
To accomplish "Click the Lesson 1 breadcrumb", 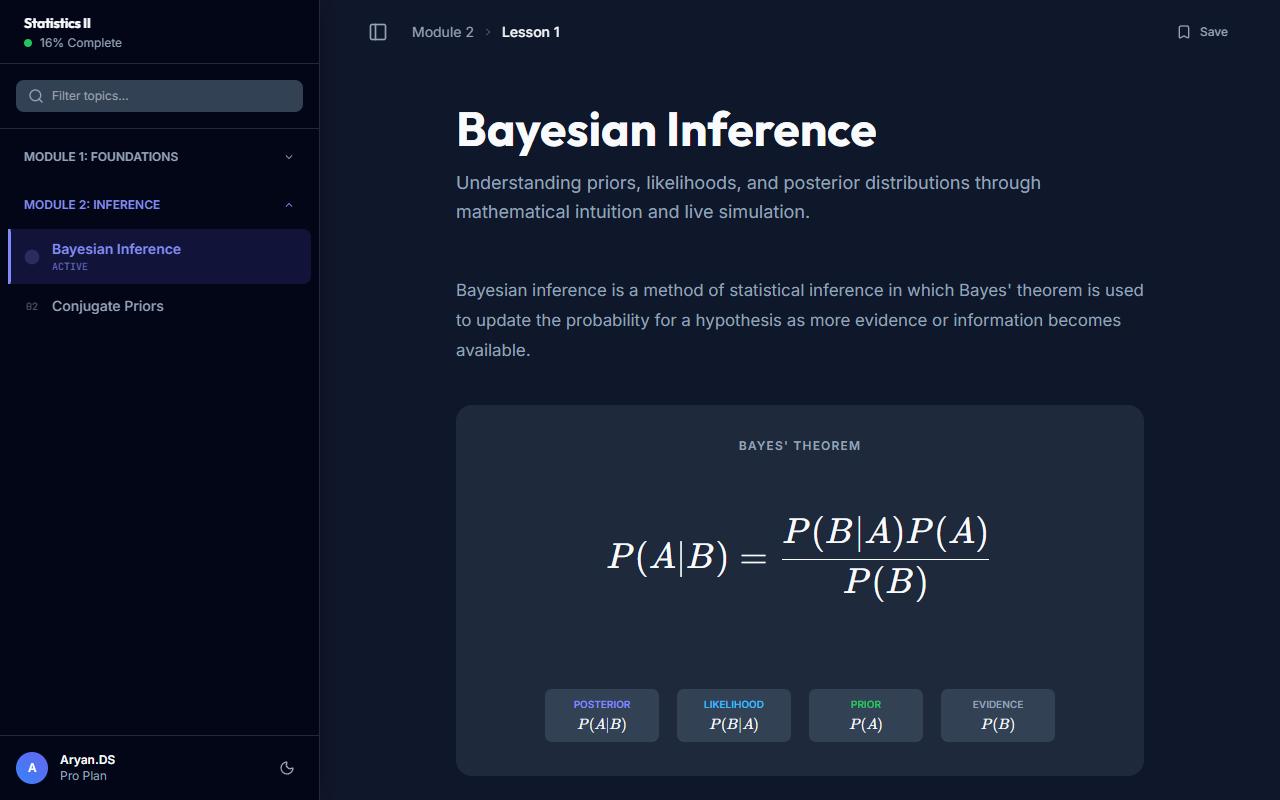I will click(x=531, y=32).
